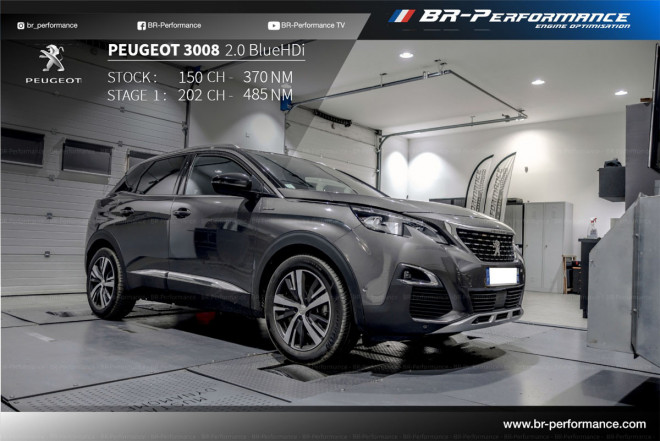Click the Instagram icon in top bar

(x=21, y=25)
